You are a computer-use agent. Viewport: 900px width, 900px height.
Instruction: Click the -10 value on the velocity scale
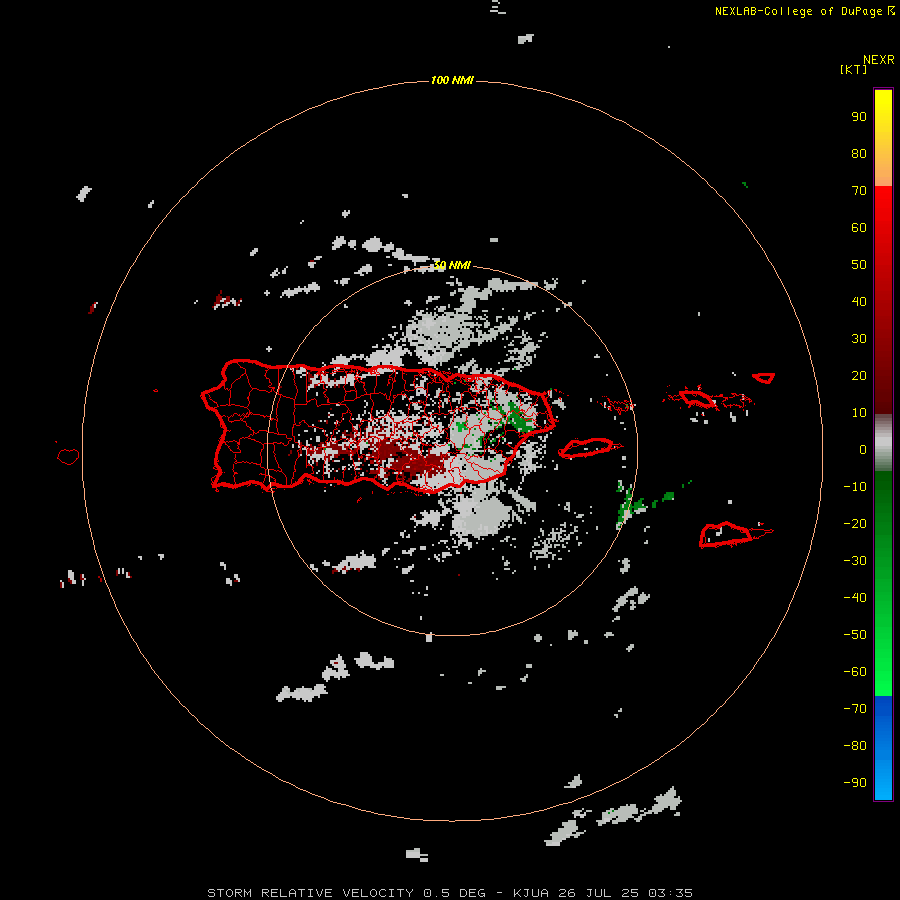pos(855,487)
